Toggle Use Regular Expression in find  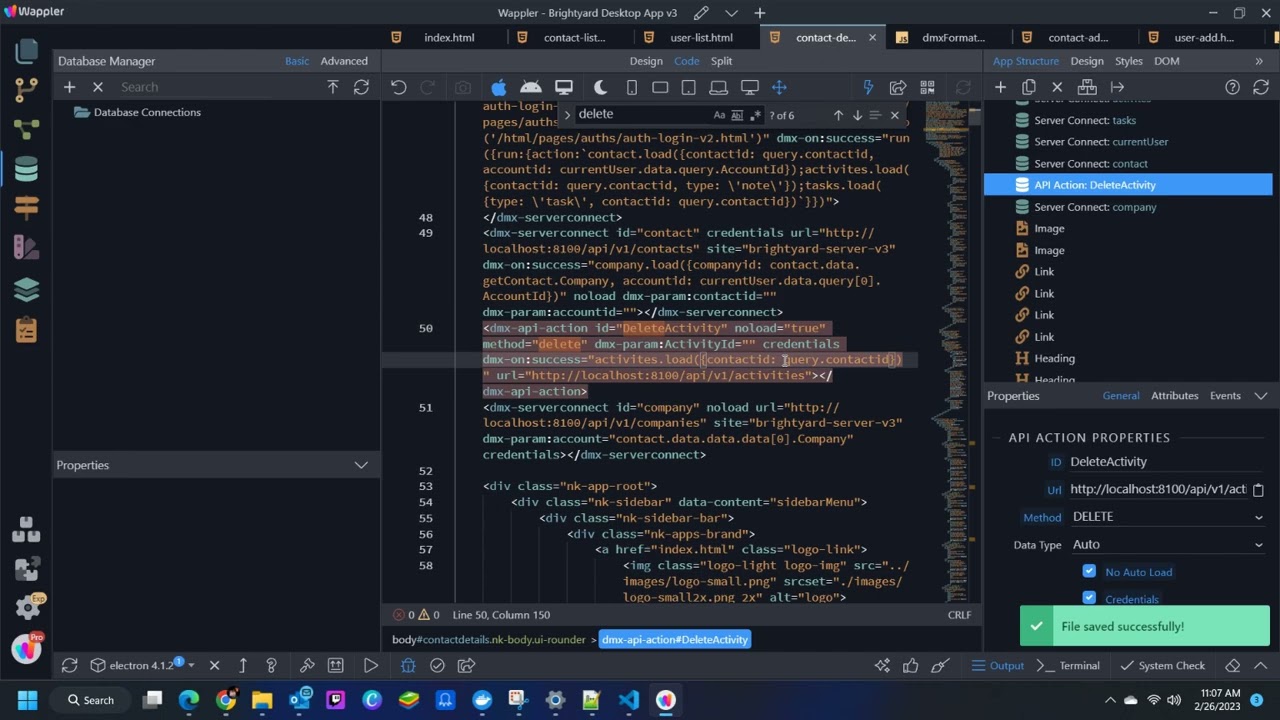(x=755, y=115)
